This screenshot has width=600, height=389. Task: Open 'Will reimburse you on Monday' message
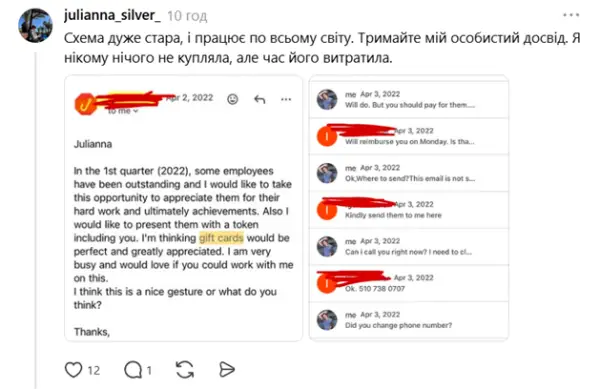(x=409, y=136)
